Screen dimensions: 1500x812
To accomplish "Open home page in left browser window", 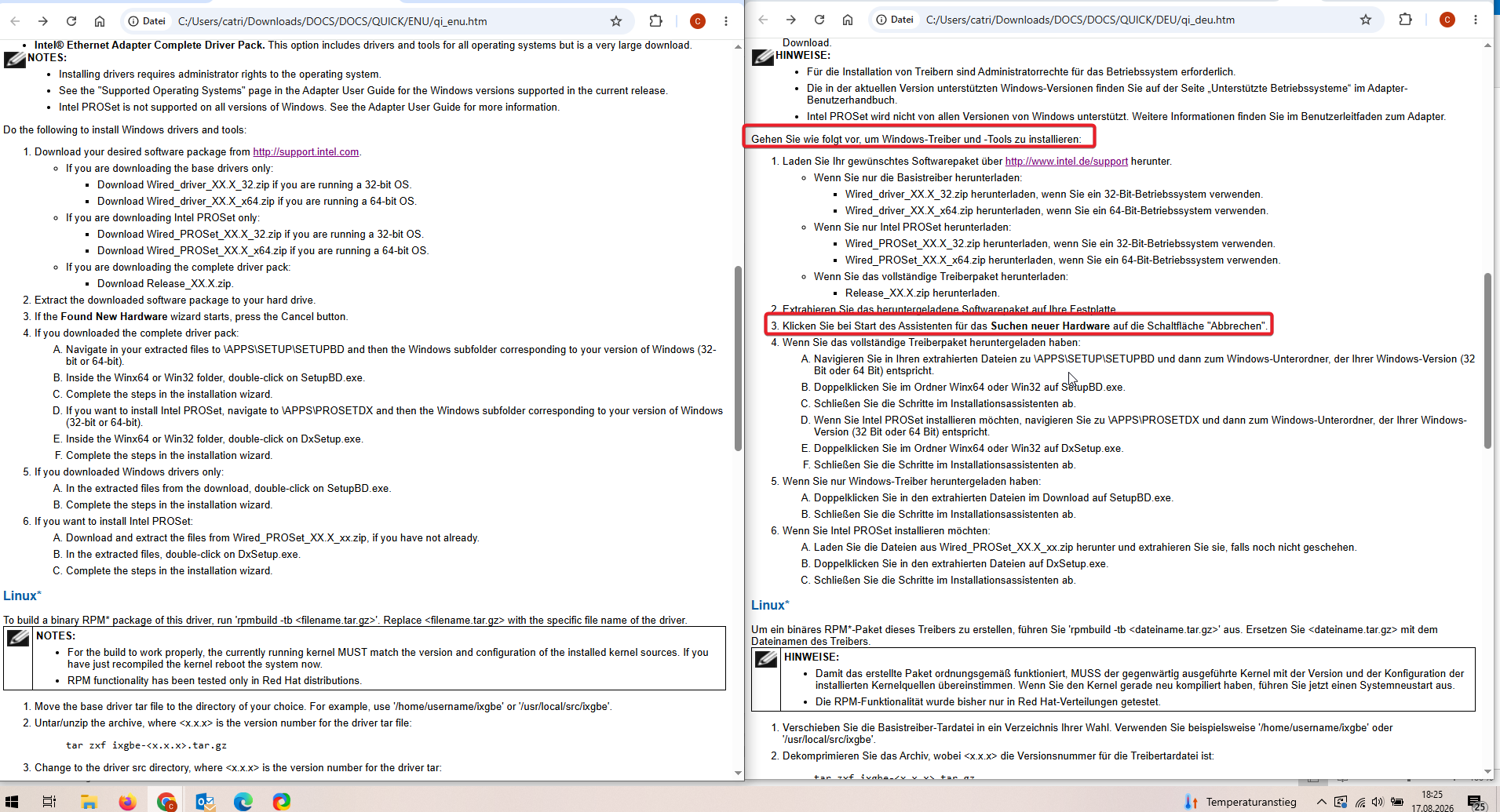I will (100, 21).
